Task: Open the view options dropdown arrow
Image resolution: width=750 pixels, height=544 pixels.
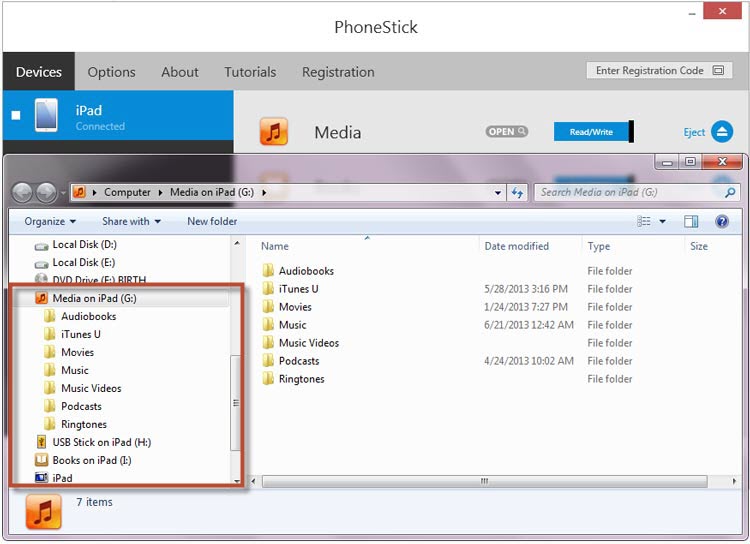Action: click(662, 222)
